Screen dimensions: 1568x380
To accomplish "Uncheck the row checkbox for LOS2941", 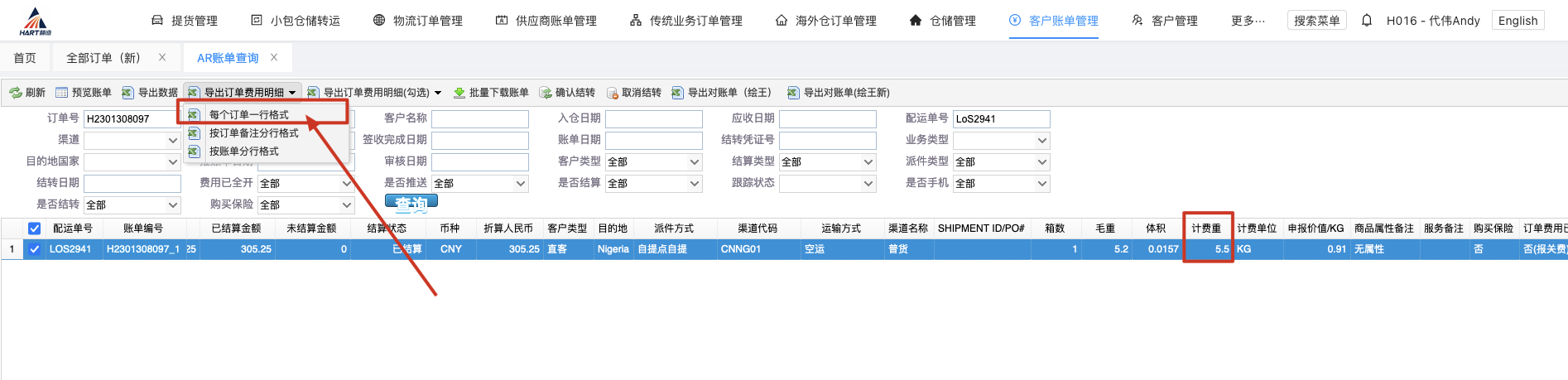I will coord(35,249).
